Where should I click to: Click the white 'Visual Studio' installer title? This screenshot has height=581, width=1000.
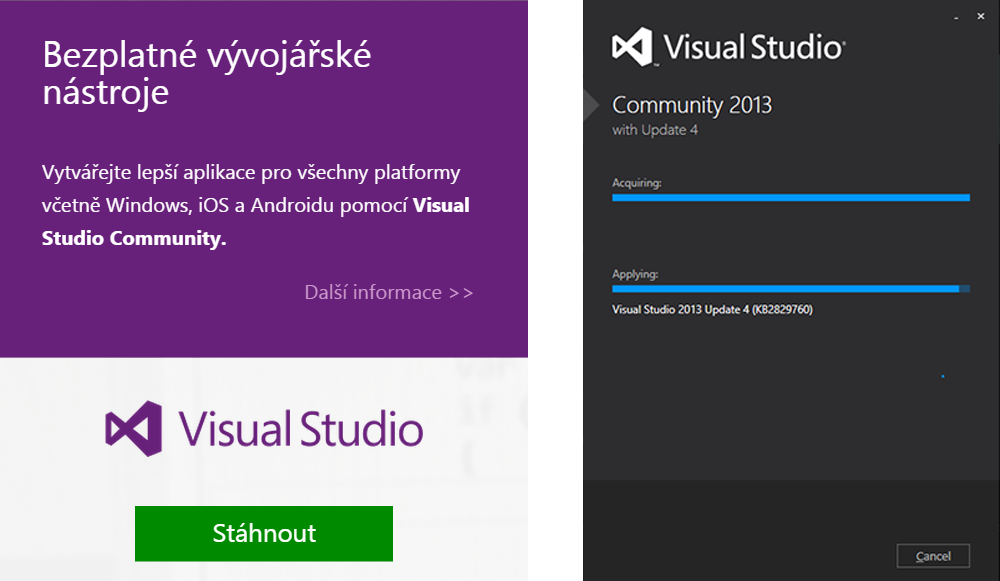754,47
